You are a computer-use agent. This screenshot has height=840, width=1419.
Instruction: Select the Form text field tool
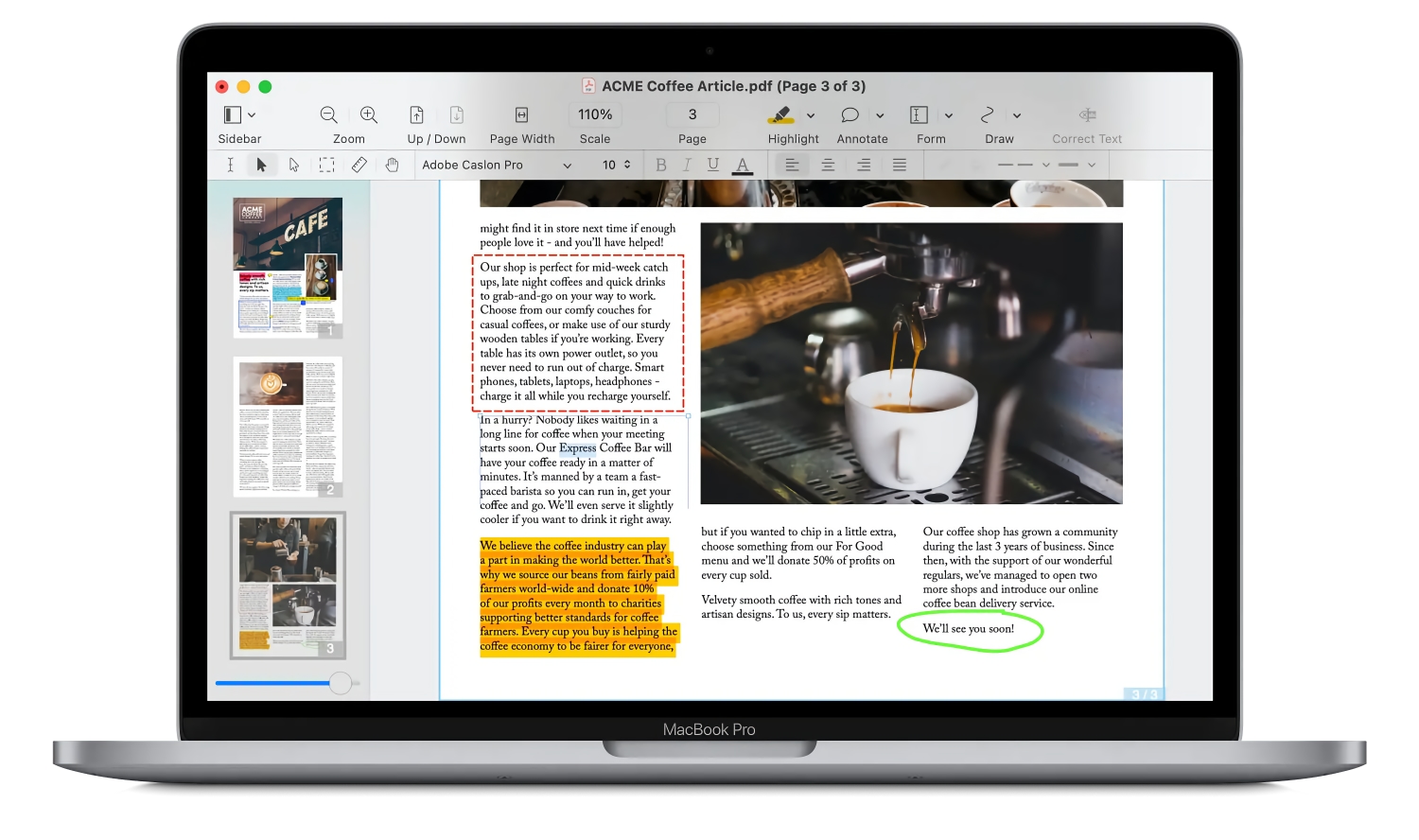(x=919, y=114)
